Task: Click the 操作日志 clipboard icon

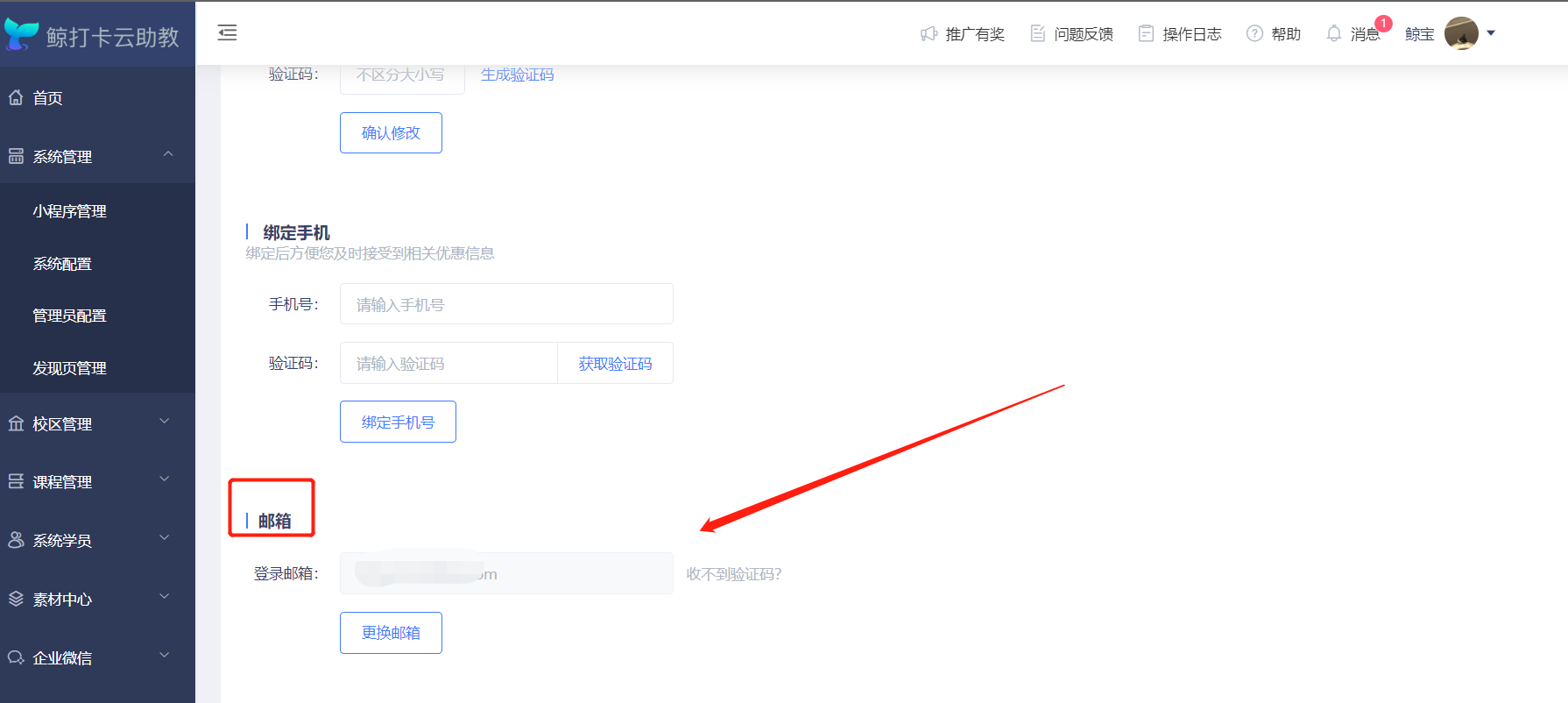Action: click(1146, 34)
